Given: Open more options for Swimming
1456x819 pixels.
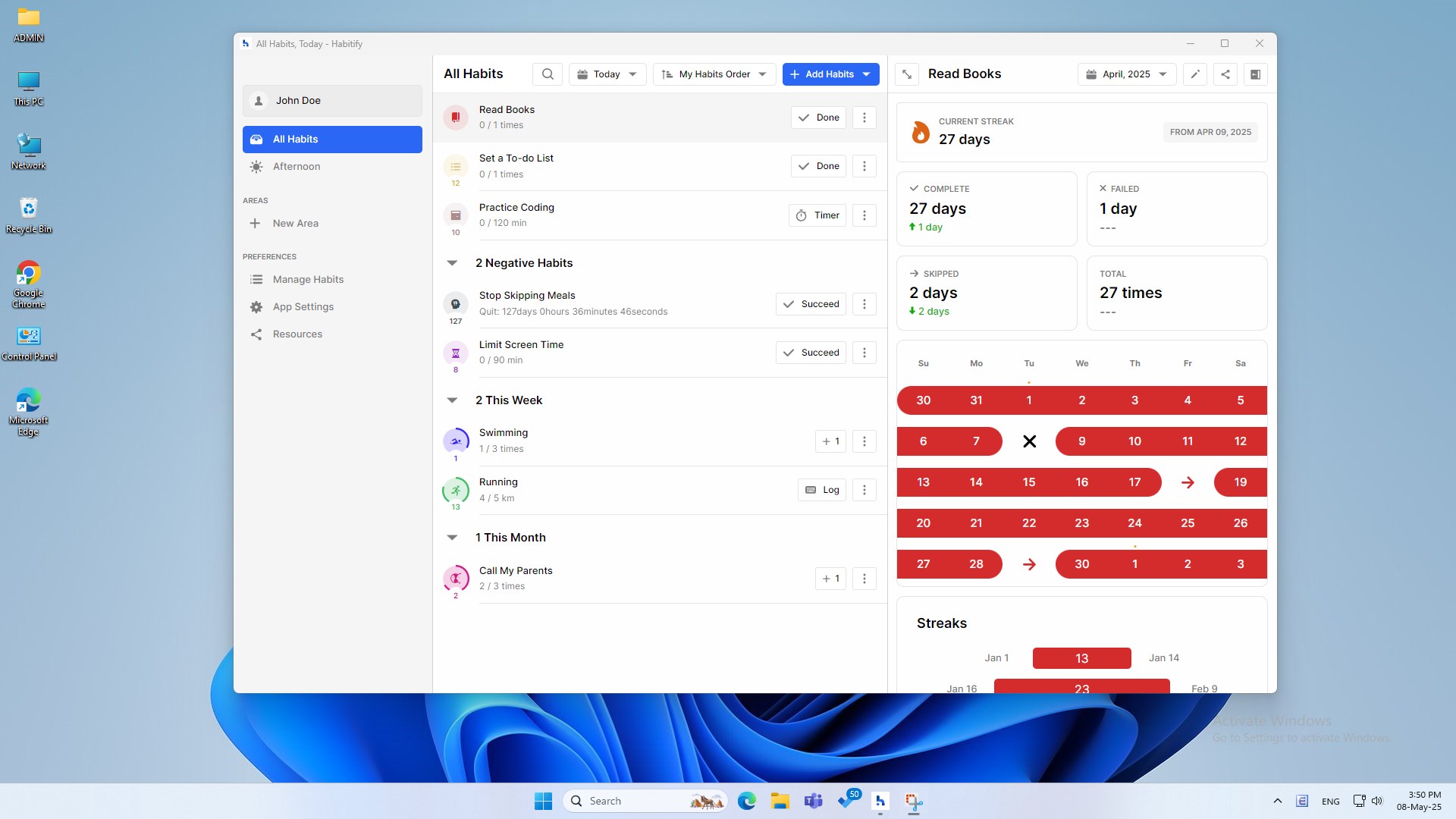Looking at the screenshot, I should pos(864,441).
